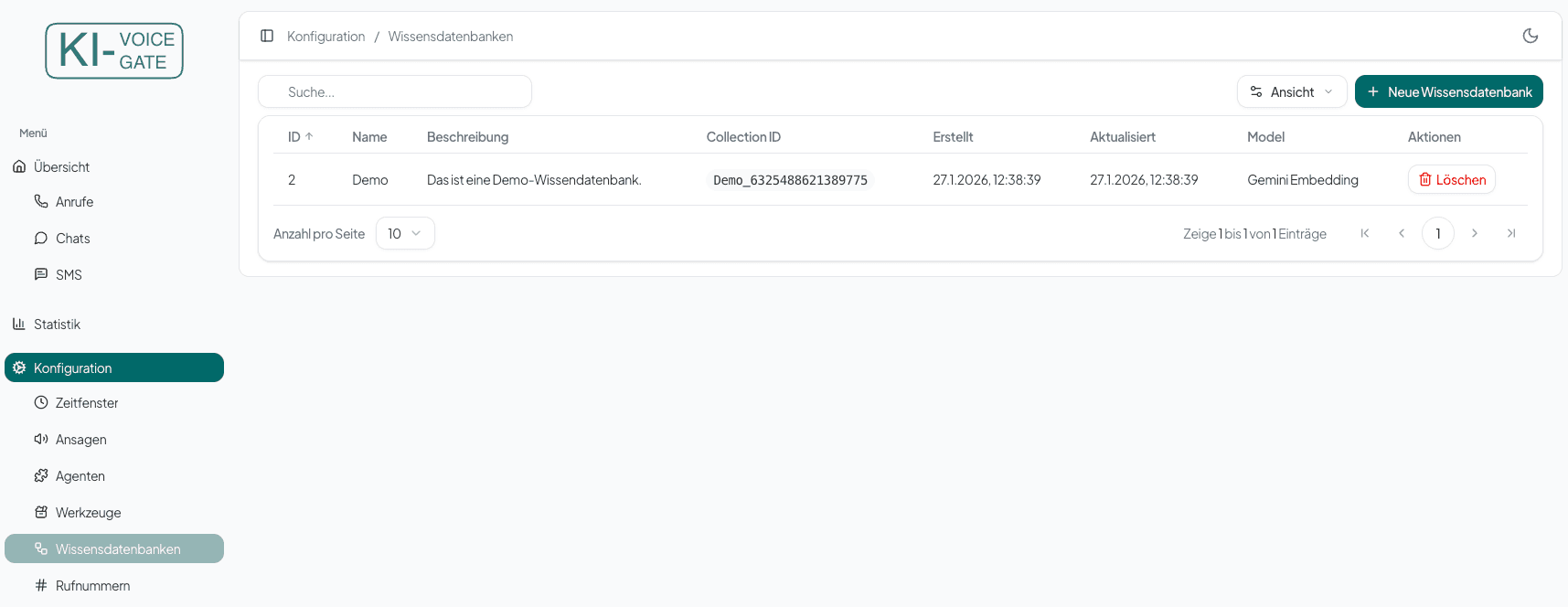The width and height of the screenshot is (1568, 607).
Task: Click the Model column header
Action: point(1265,136)
